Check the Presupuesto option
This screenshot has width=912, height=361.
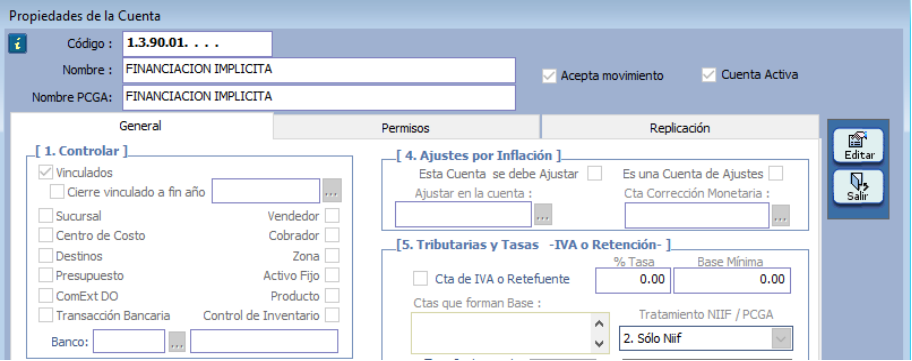45,276
